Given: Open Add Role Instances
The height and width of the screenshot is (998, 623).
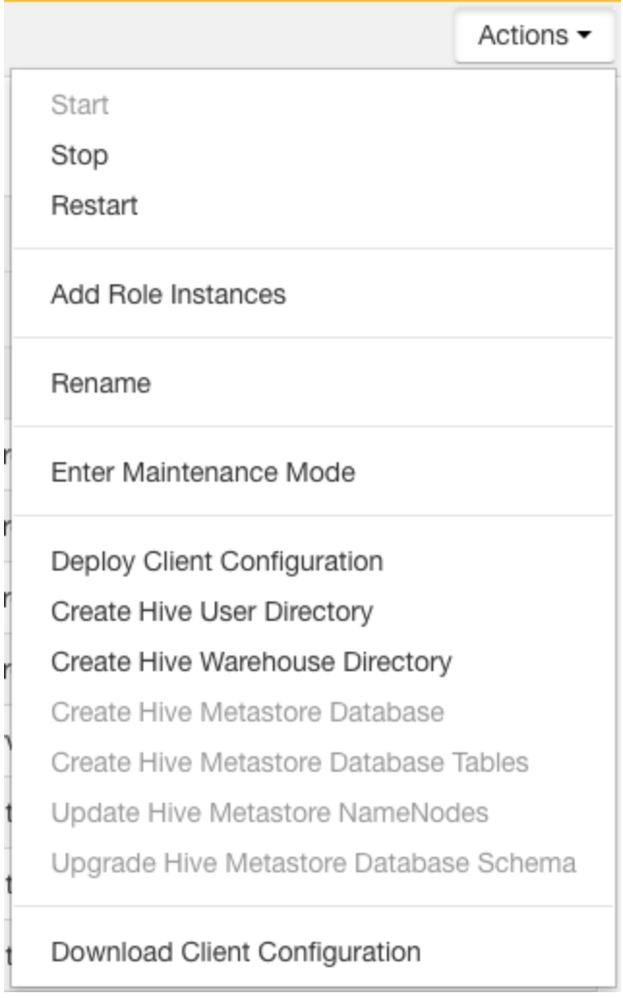Looking at the screenshot, I should tap(169, 295).
